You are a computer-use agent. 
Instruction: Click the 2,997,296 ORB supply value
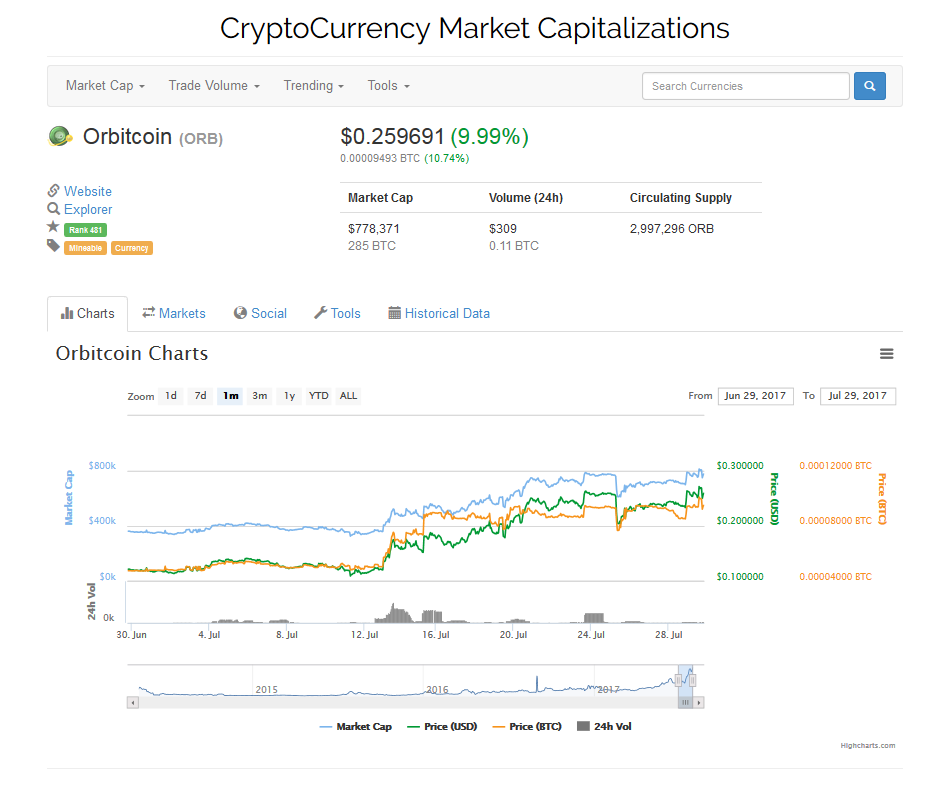(x=672, y=229)
